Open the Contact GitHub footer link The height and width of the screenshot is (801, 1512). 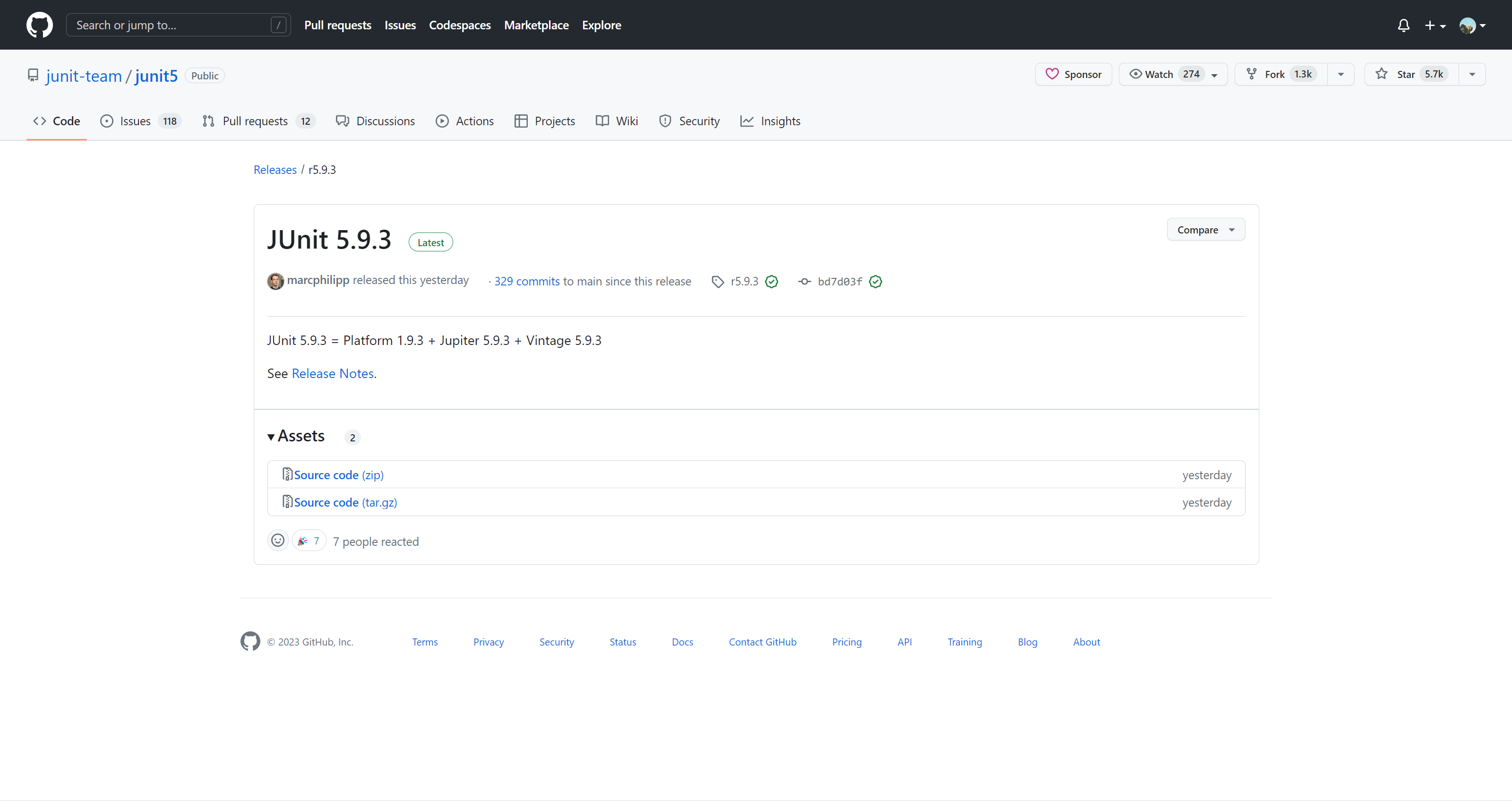(763, 642)
